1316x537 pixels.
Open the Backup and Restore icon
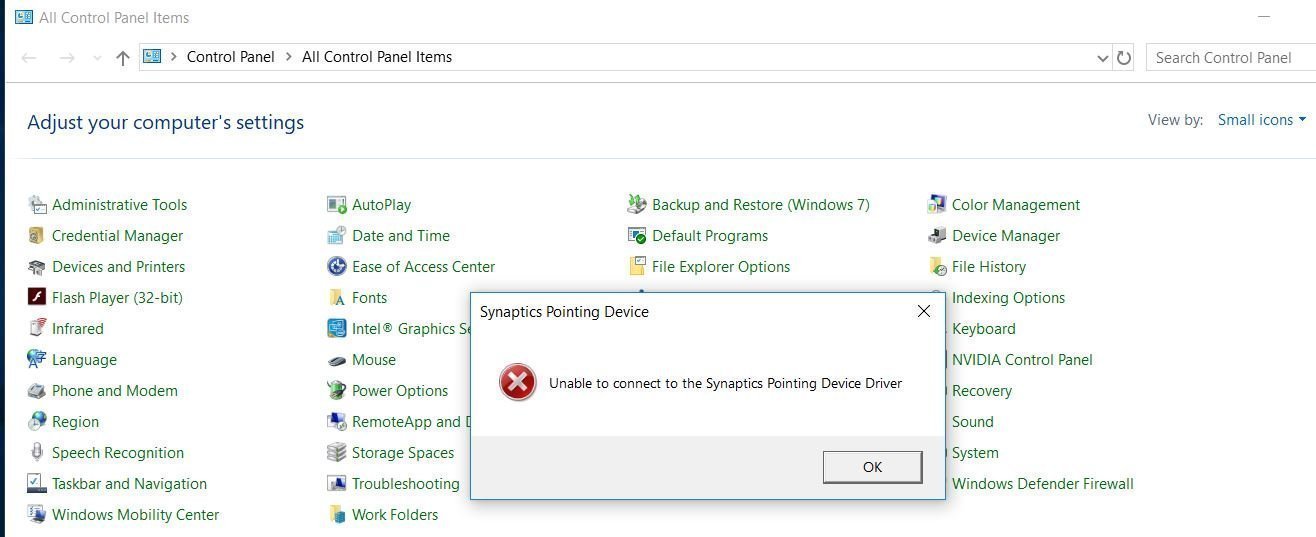pos(637,205)
